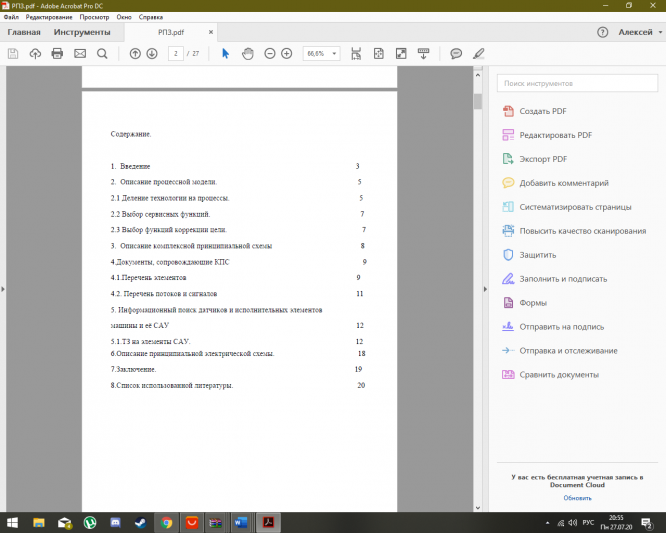The height and width of the screenshot is (533, 666).
Task: Click the Print icon in toolbar
Action: (x=57, y=53)
